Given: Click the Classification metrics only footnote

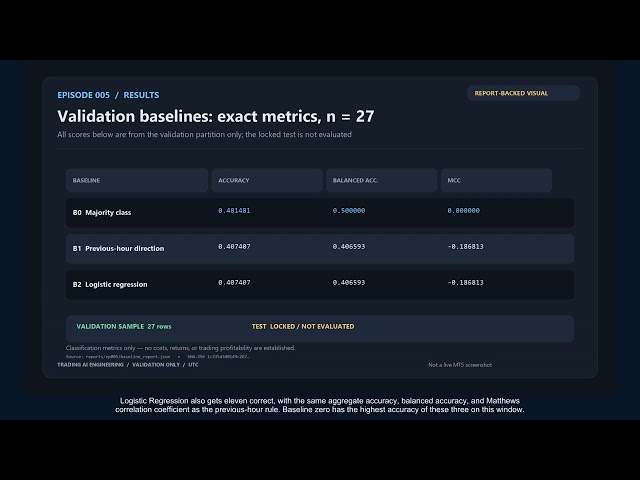Looking at the screenshot, I should pyautogui.click(x=180, y=348).
